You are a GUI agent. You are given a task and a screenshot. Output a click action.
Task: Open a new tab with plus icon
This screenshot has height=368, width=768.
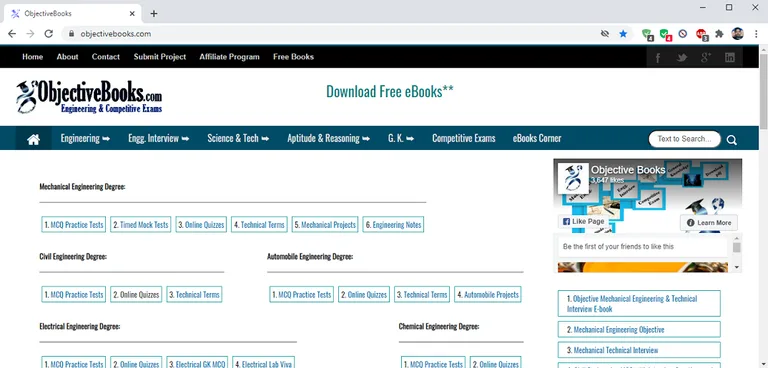pos(154,13)
